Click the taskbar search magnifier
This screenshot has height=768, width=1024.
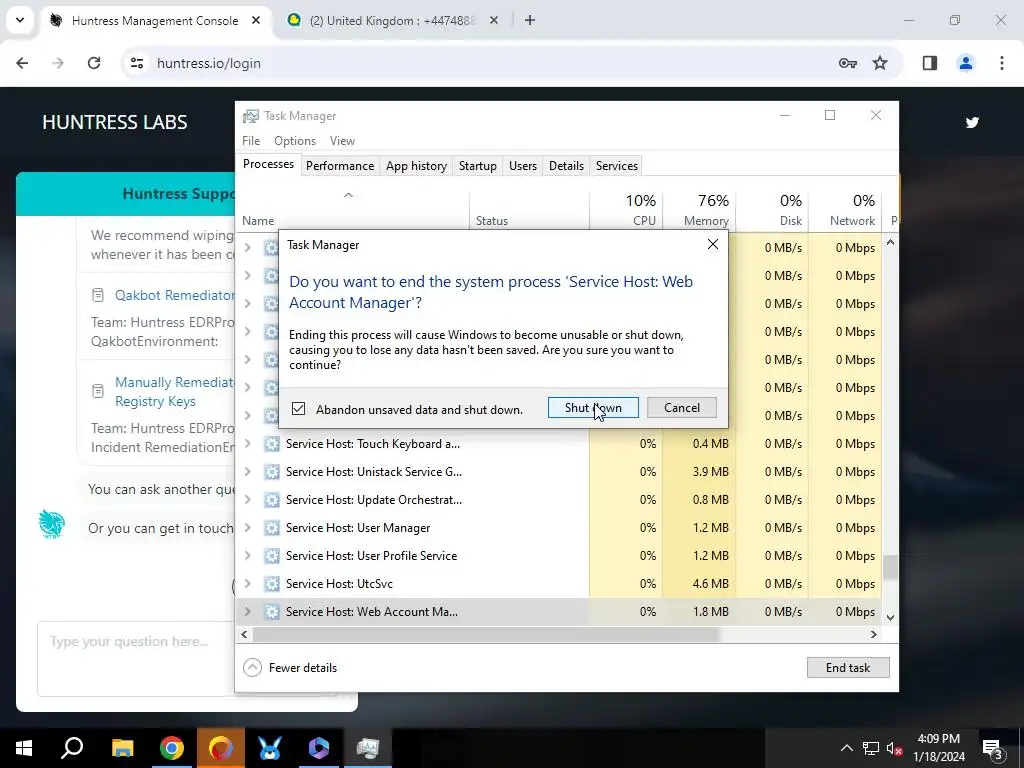72,748
